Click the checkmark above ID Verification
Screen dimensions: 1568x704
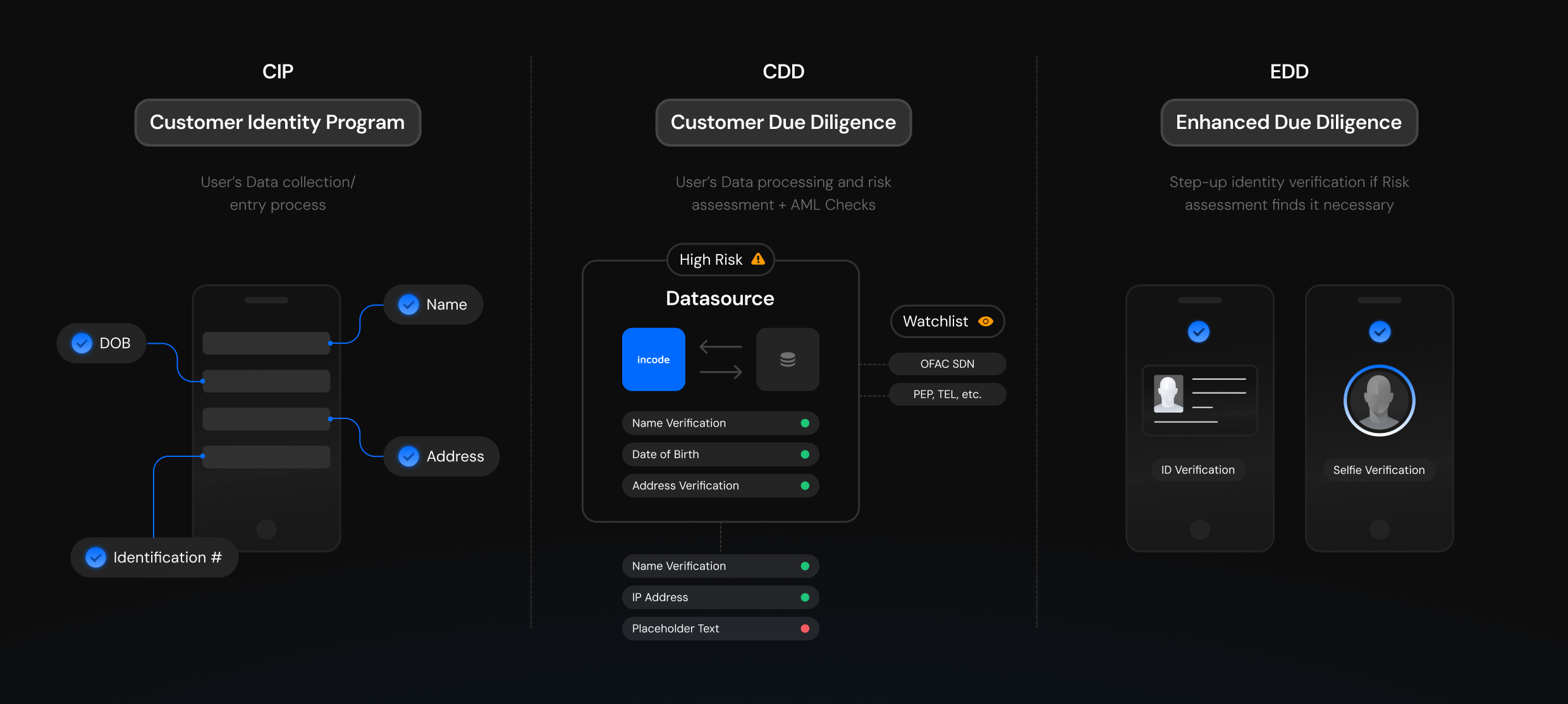click(1199, 331)
